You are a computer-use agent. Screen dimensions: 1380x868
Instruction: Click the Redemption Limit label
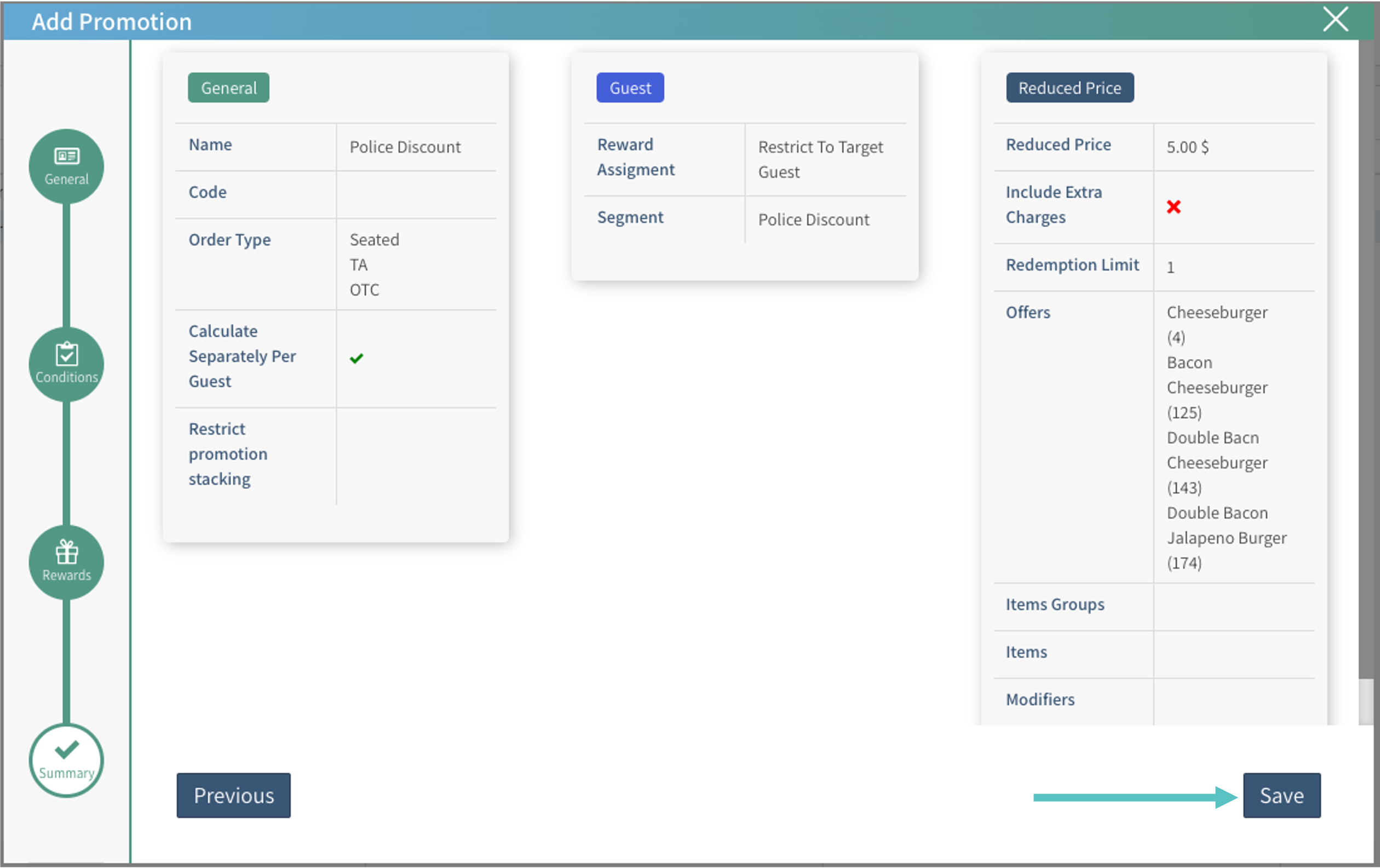(1072, 265)
